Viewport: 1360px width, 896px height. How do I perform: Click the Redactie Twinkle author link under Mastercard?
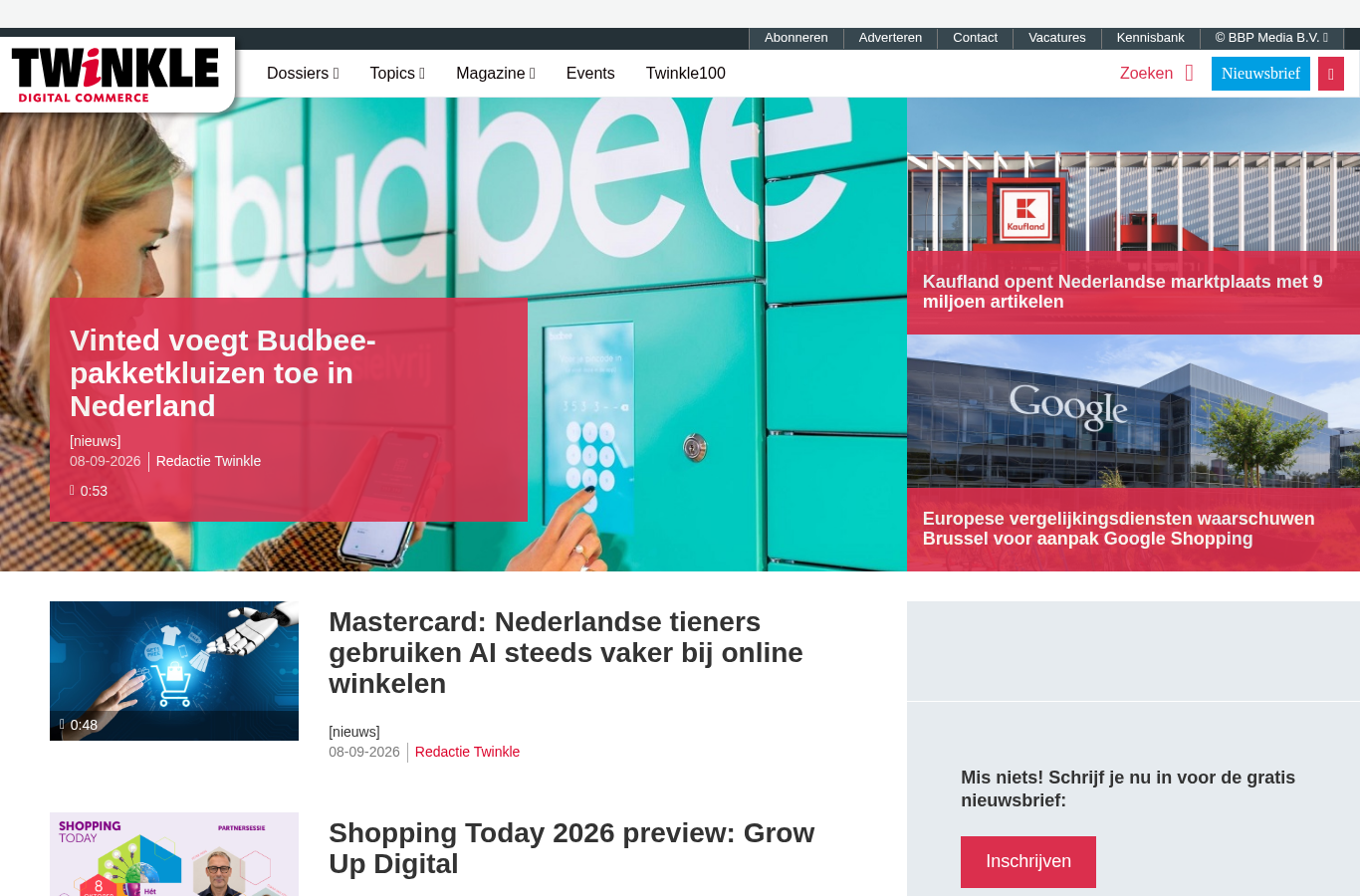pos(467,752)
